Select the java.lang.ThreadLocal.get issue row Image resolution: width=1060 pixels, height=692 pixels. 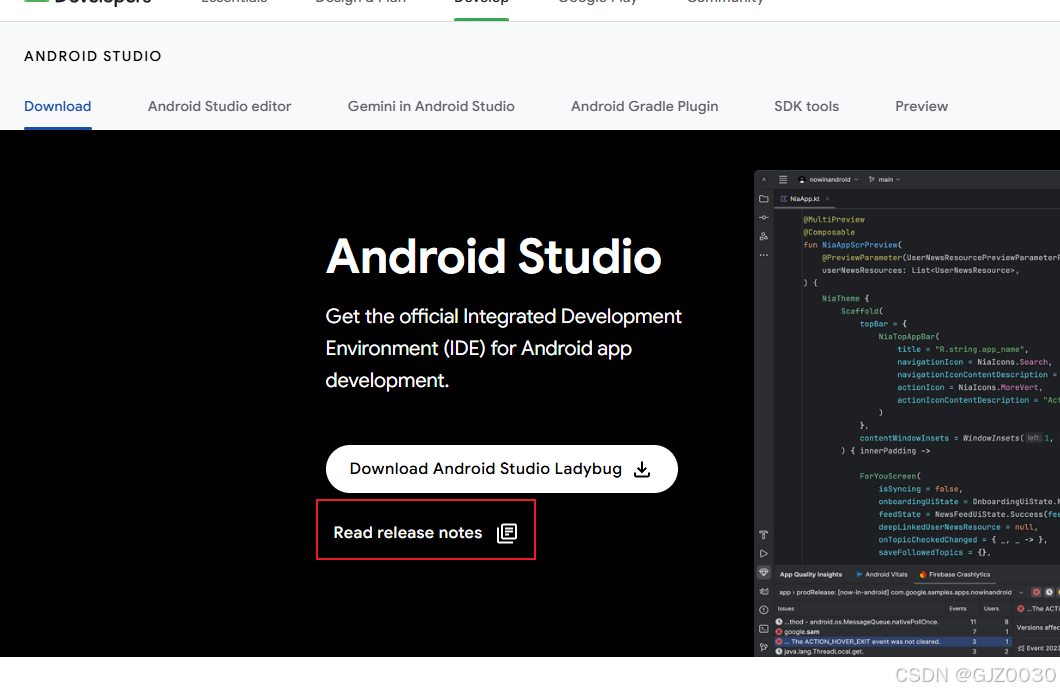[892, 651]
